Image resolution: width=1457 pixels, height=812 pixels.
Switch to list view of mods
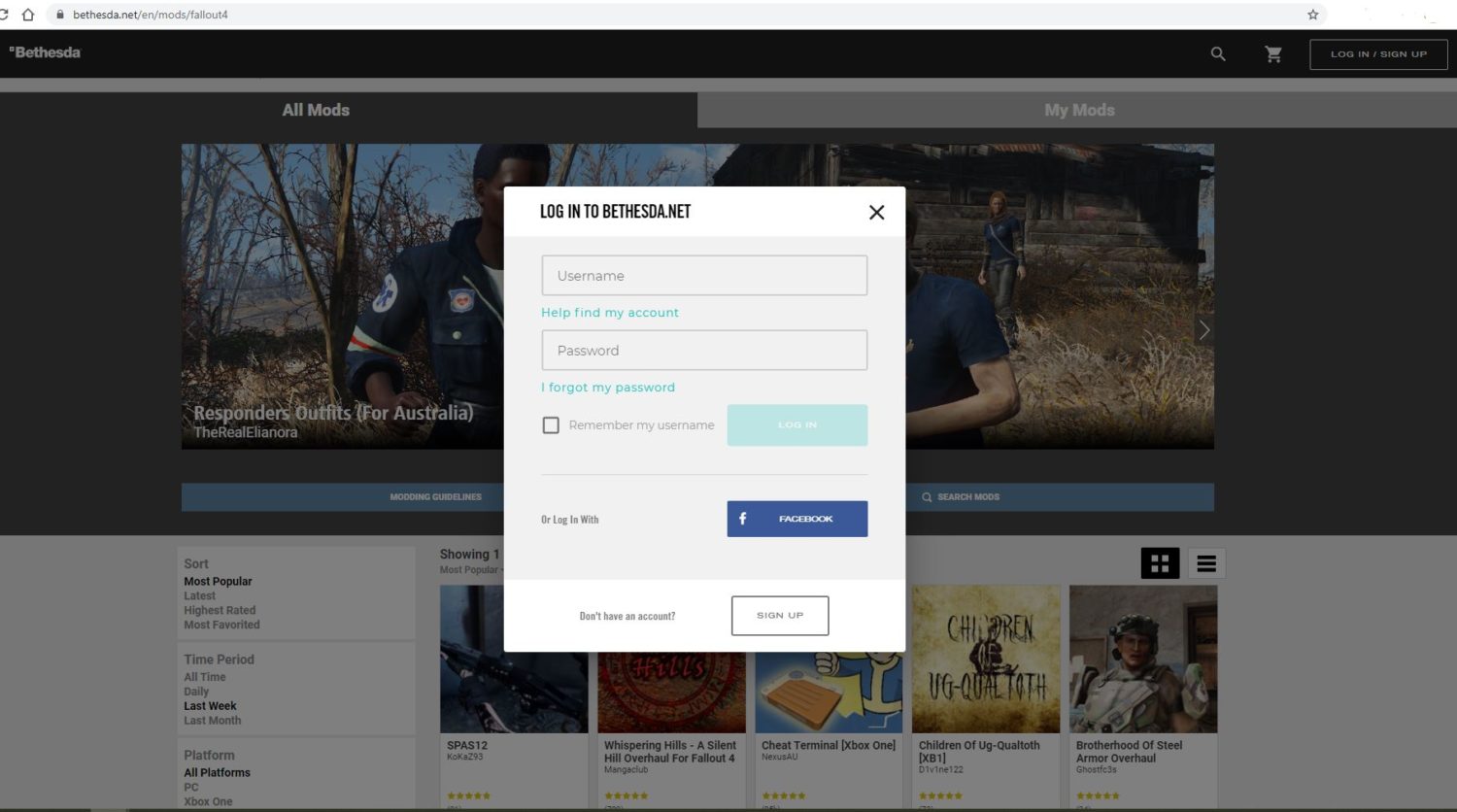point(1206,563)
